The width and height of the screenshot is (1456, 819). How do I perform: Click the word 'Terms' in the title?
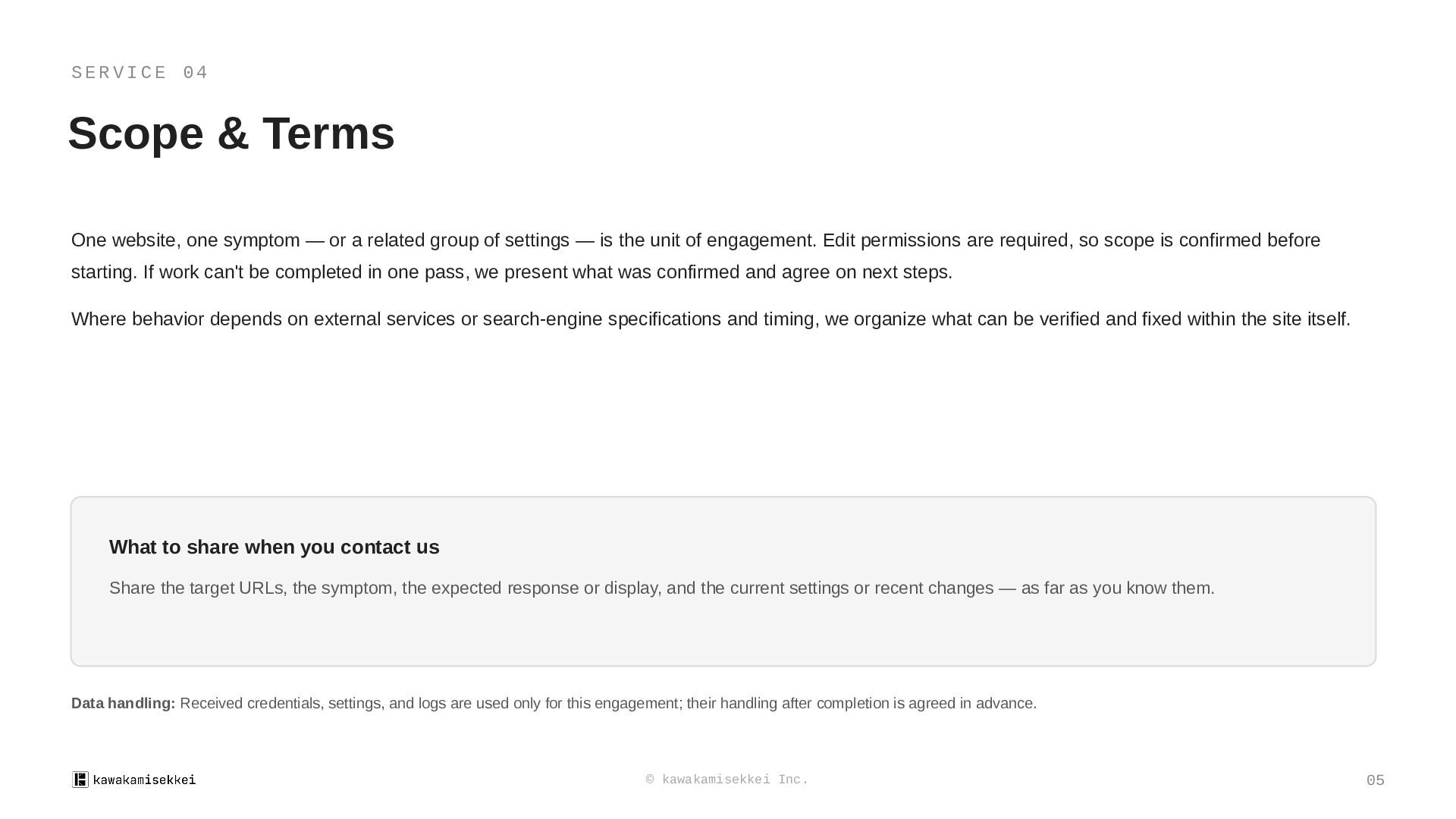click(328, 133)
